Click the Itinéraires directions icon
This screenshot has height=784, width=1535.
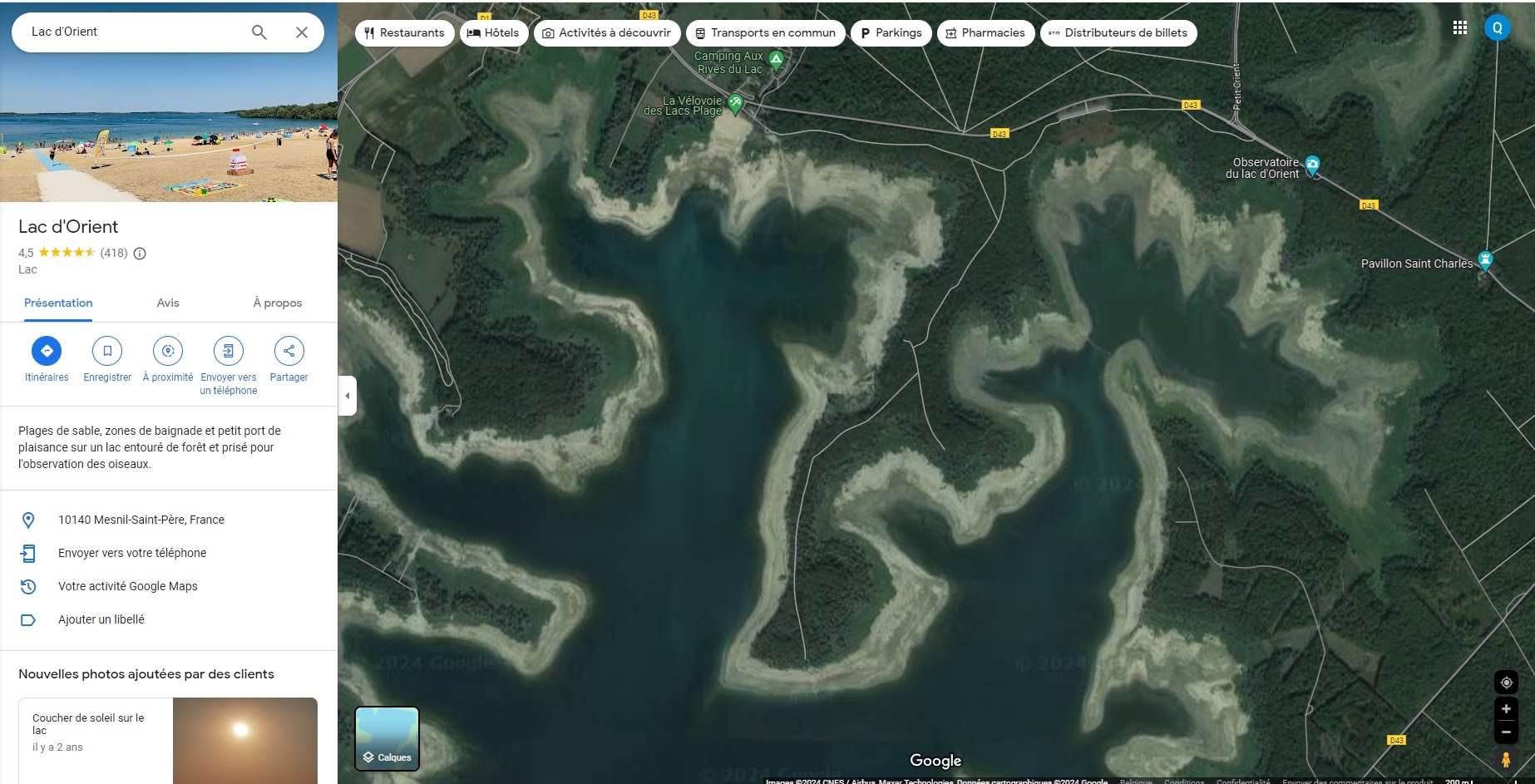coord(47,351)
